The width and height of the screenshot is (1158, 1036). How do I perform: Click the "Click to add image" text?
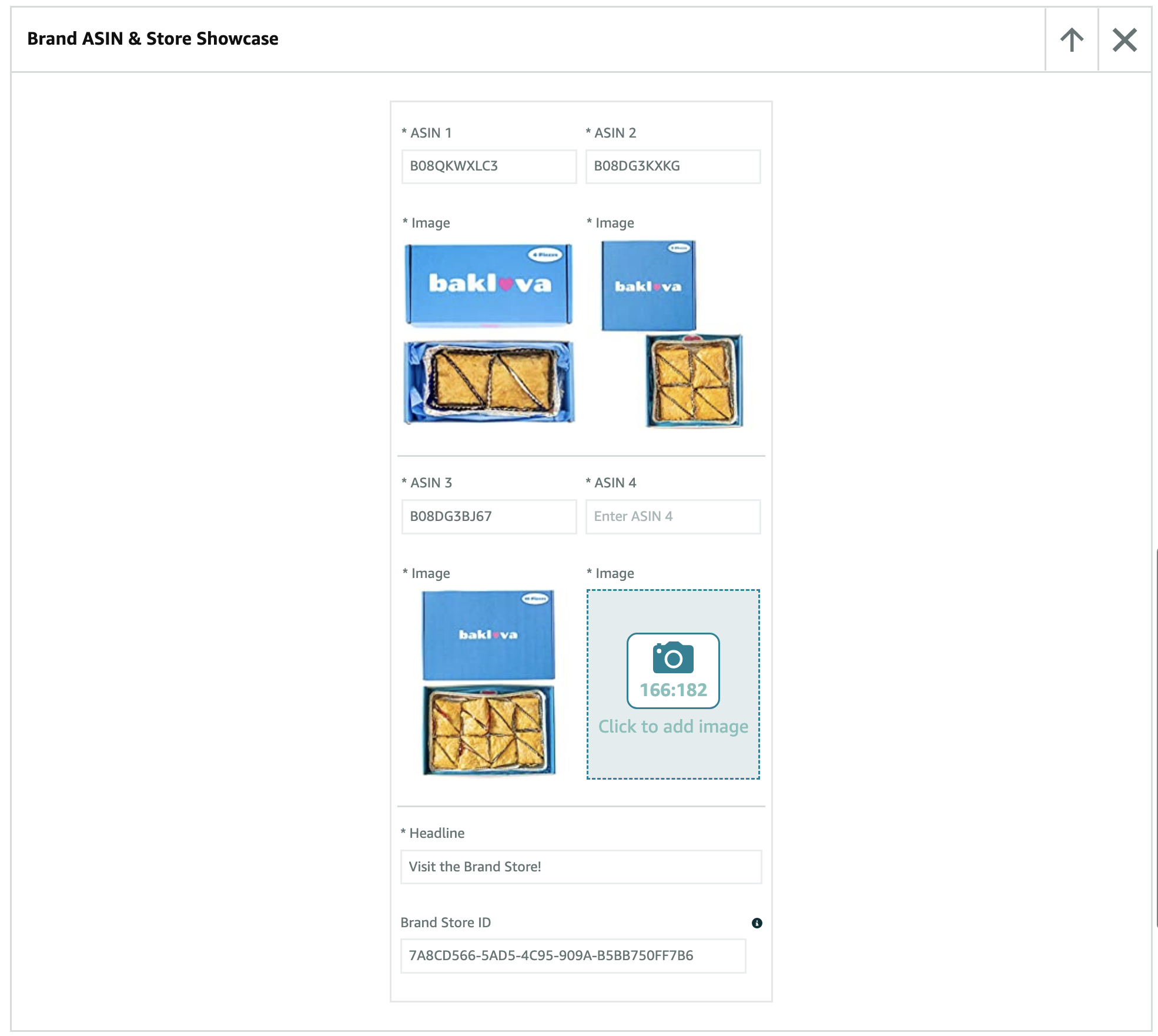click(673, 727)
